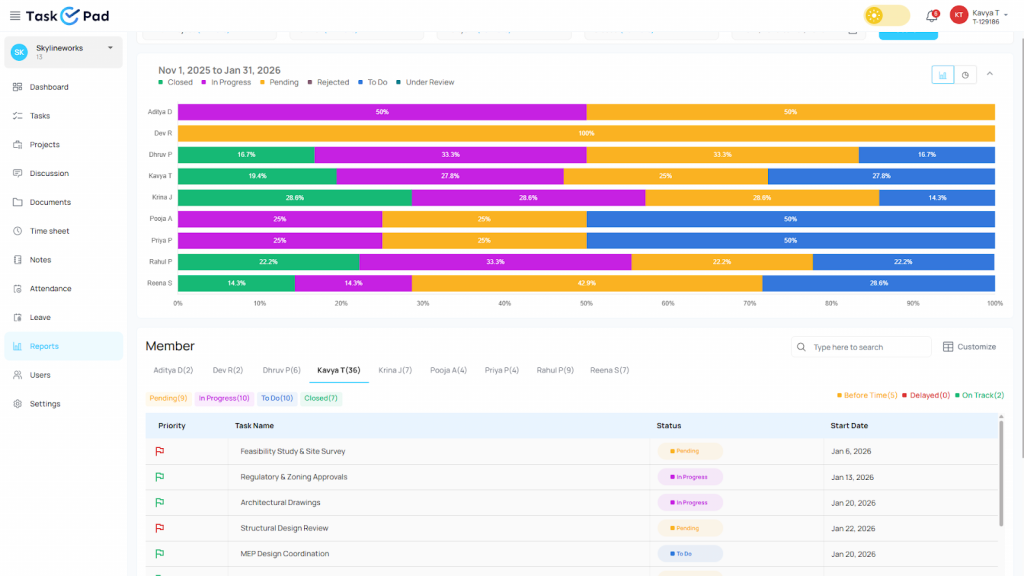Screen dimensions: 1024x576
Task: Select the Dhruv P(6) member tab
Action: coord(281,370)
